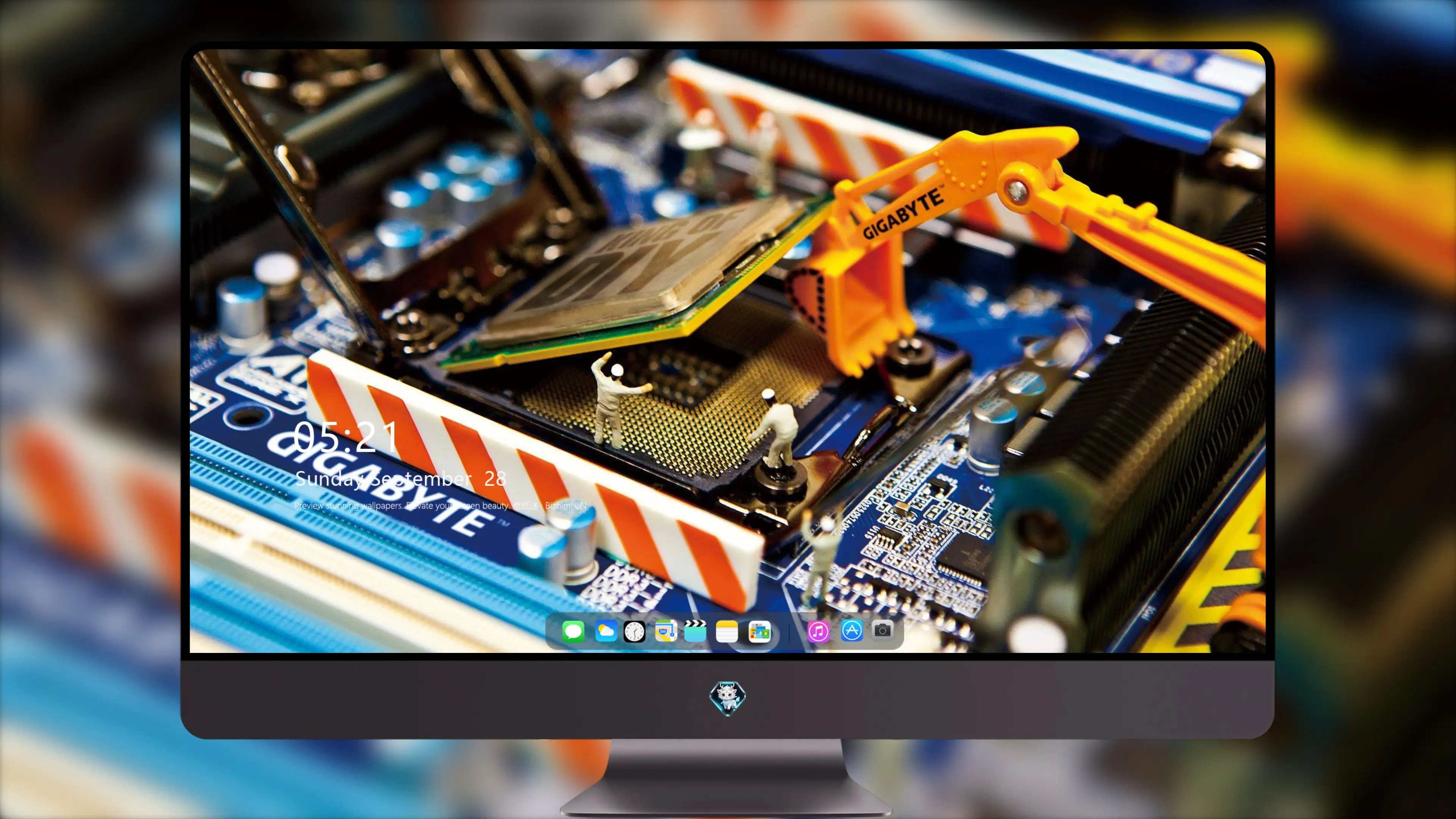Image resolution: width=1456 pixels, height=819 pixels.
Task: Launch the Videos clapperboard app
Action: (695, 631)
